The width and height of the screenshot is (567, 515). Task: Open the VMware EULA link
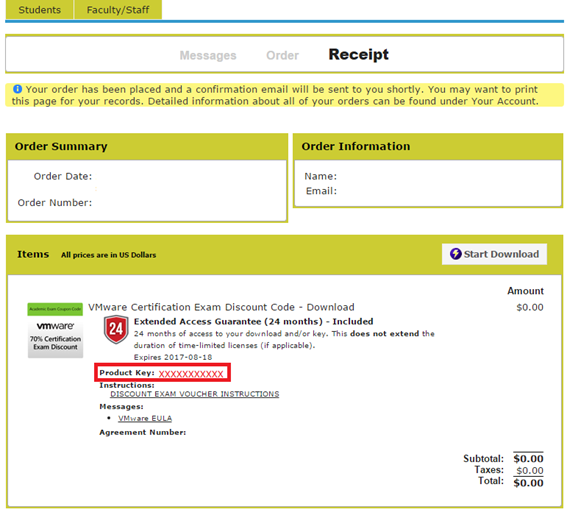145,418
